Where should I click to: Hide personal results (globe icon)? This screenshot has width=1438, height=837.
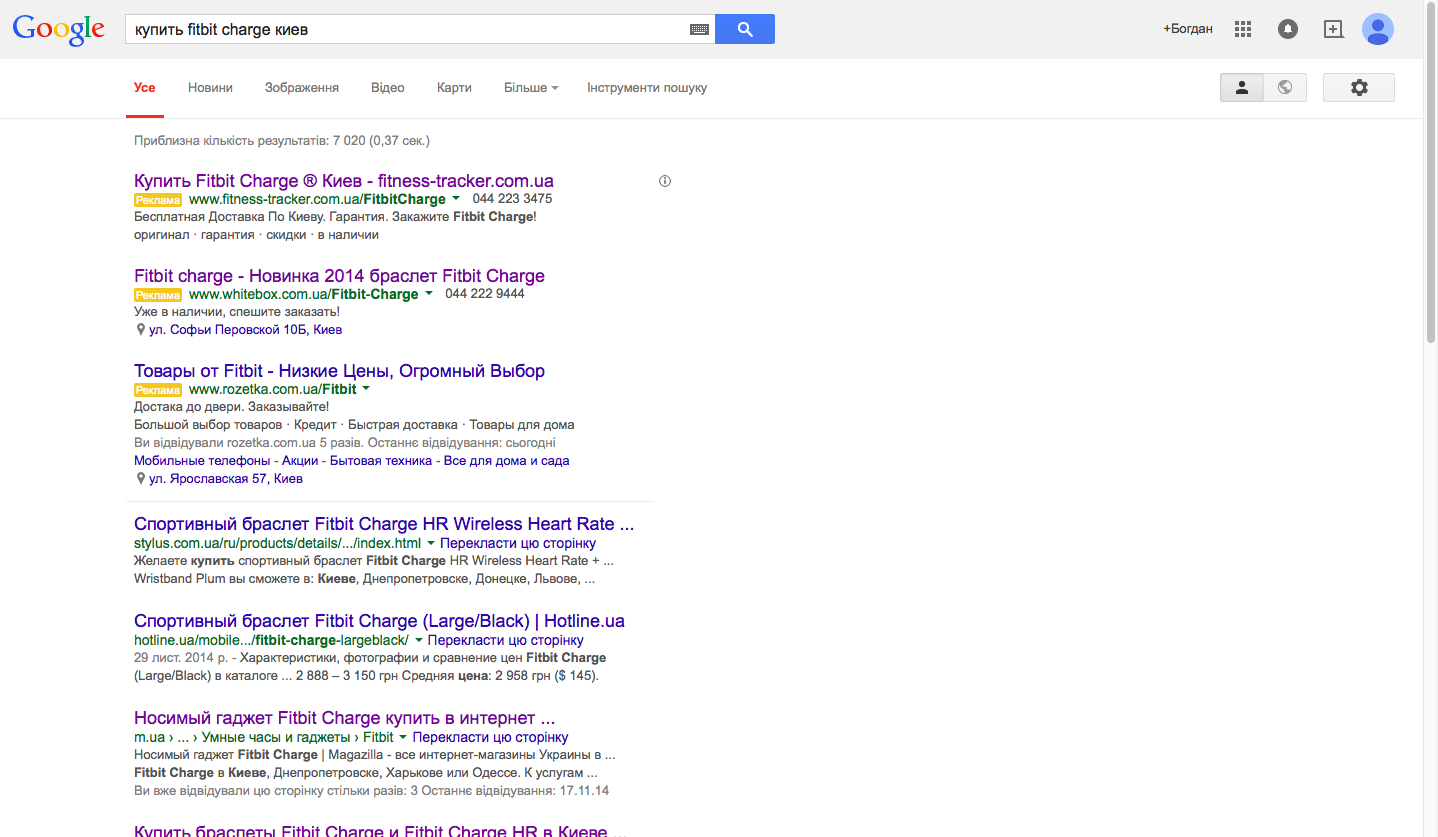pyautogui.click(x=1285, y=88)
